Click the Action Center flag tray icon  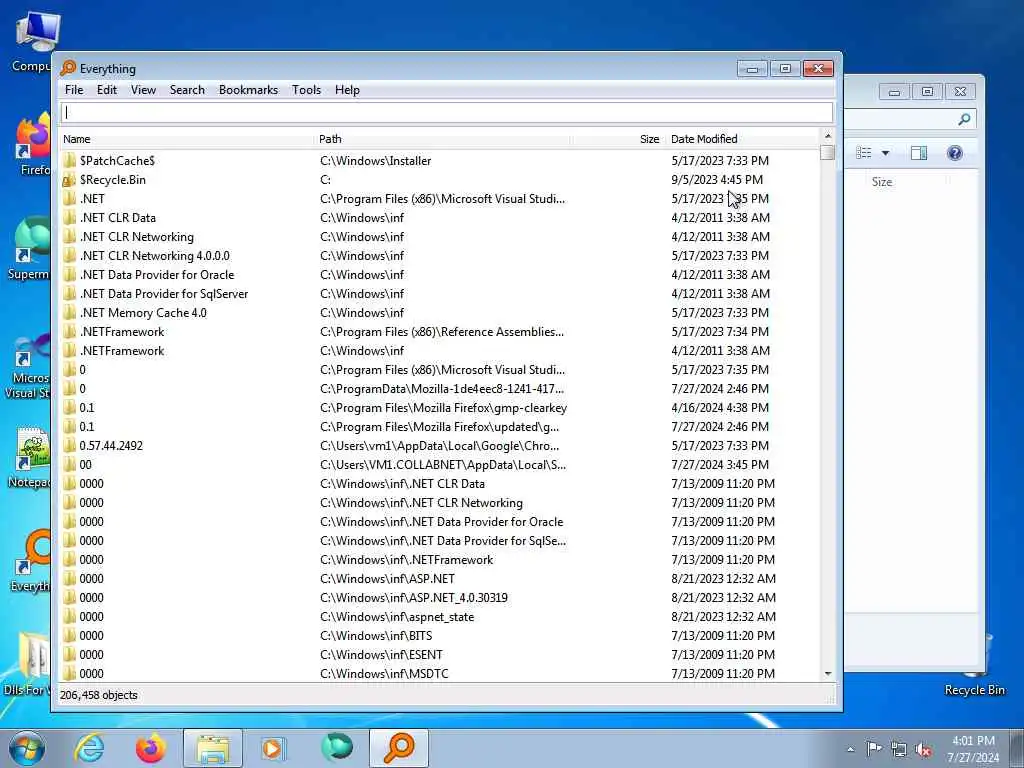874,749
